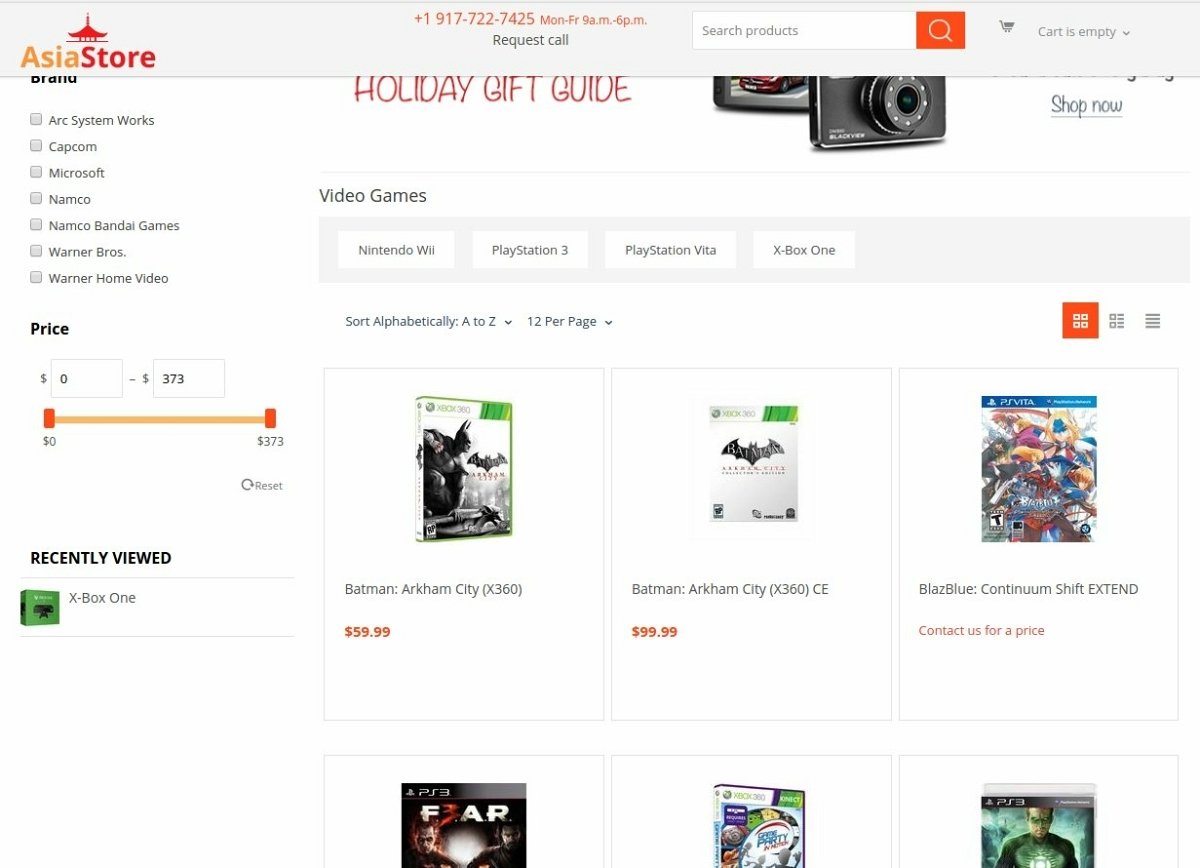The image size is (1200, 868).
Task: Open the 12 Per Page dropdown
Action: pyautogui.click(x=570, y=322)
